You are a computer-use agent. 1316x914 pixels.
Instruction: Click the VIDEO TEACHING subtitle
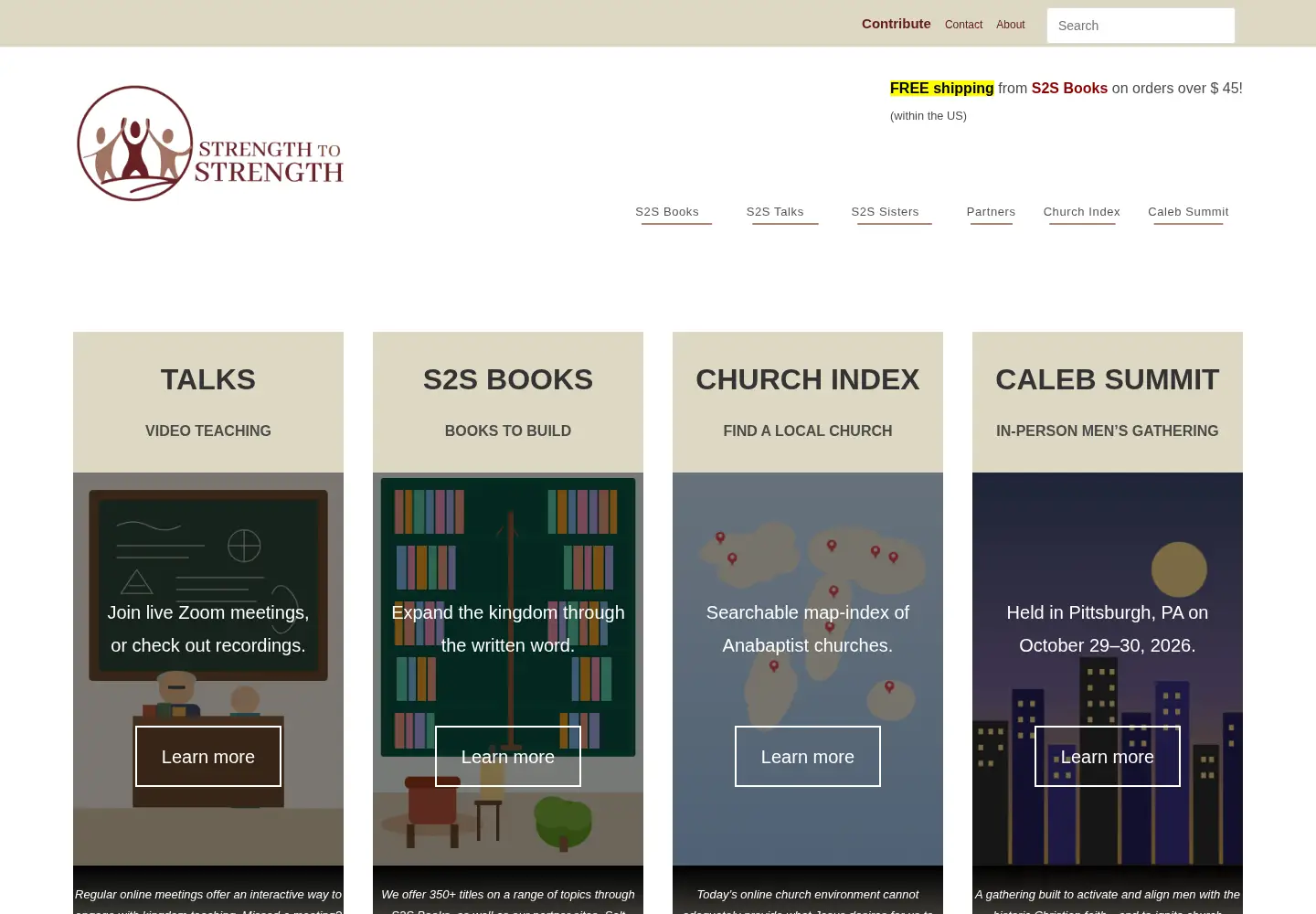coord(208,430)
